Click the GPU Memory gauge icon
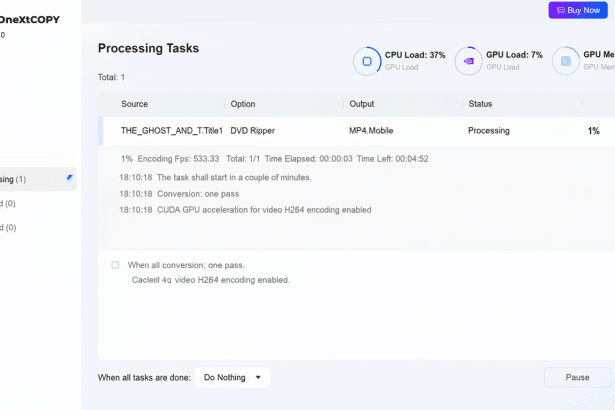The width and height of the screenshot is (615, 410). [566, 61]
